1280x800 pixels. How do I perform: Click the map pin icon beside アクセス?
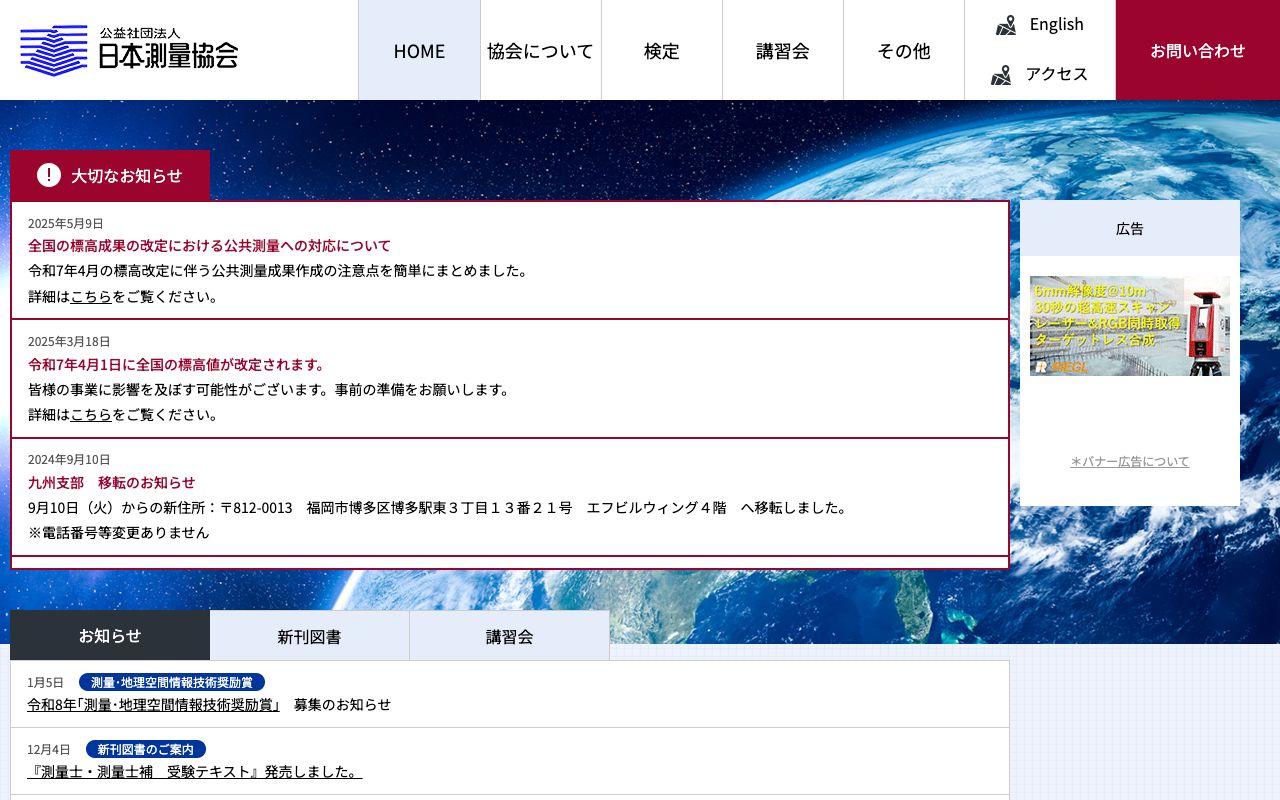tap(1001, 74)
